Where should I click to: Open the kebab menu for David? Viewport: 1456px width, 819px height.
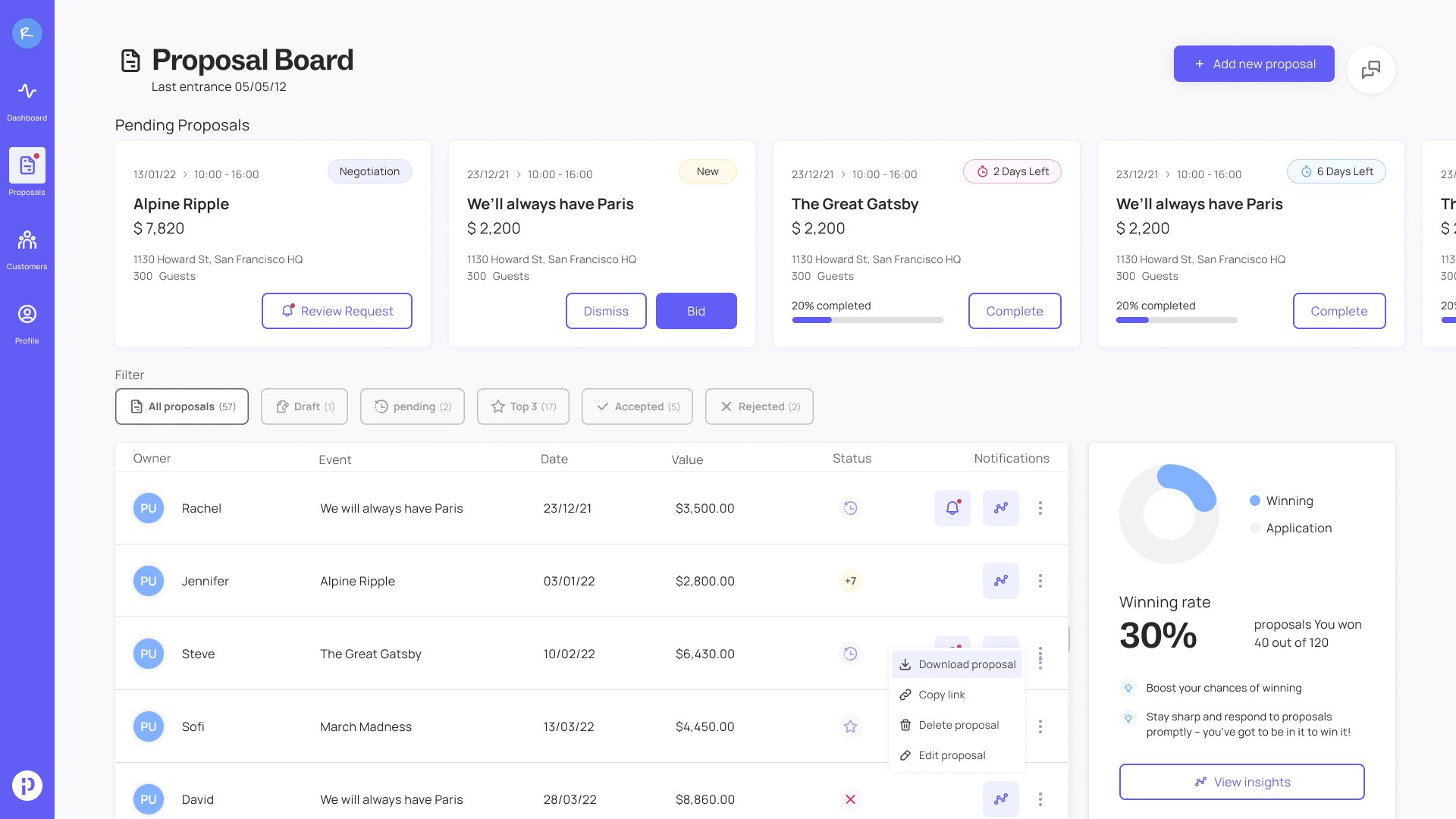click(1040, 799)
